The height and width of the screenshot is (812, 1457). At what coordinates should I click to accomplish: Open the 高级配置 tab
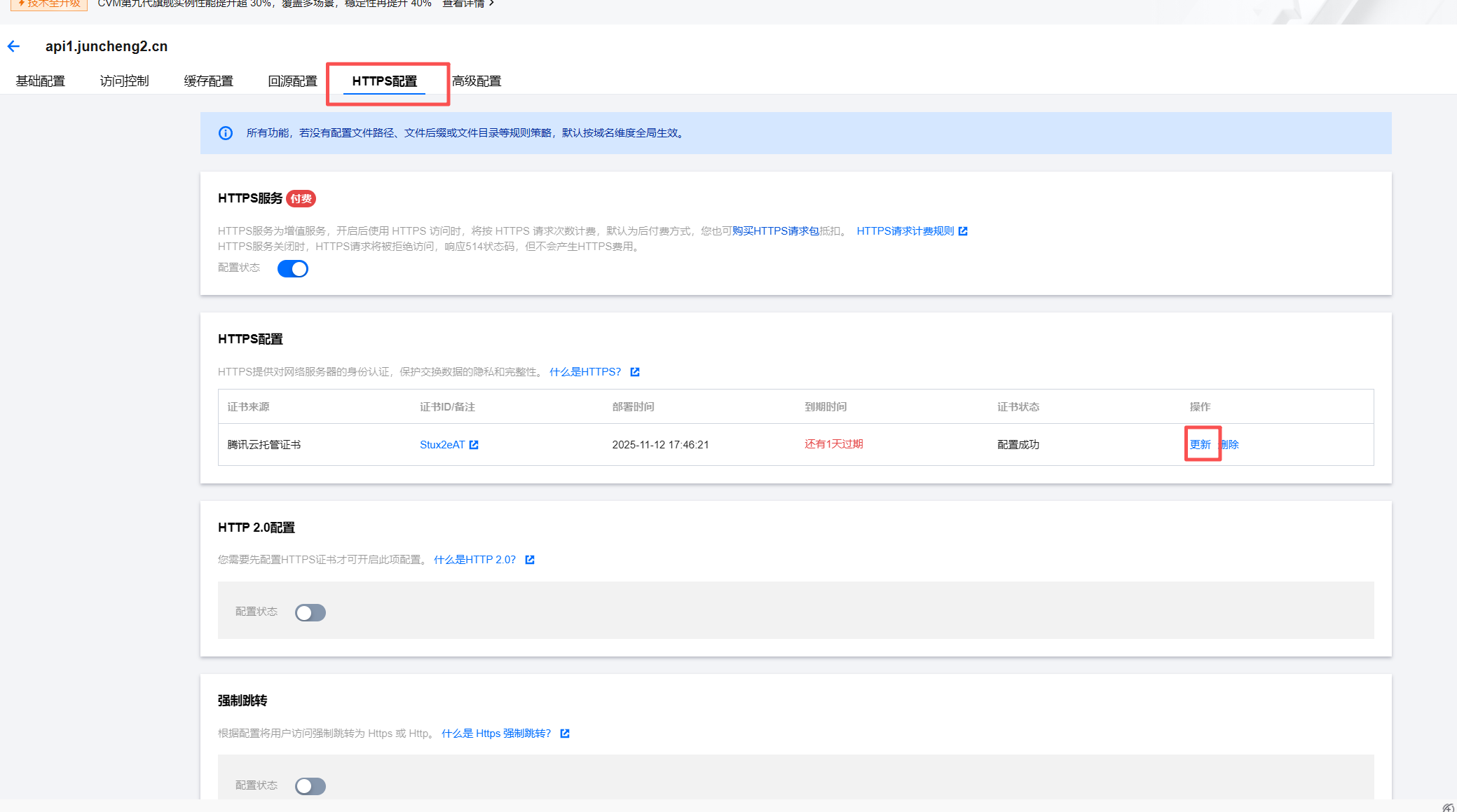[477, 81]
